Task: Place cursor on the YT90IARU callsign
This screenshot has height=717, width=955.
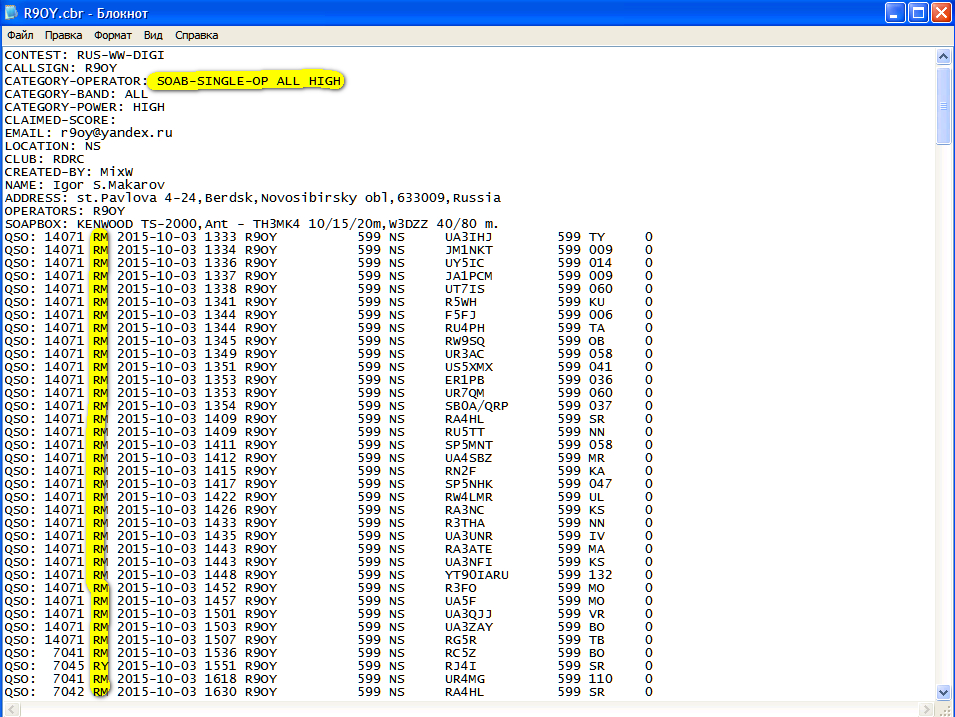Action: (x=476, y=575)
